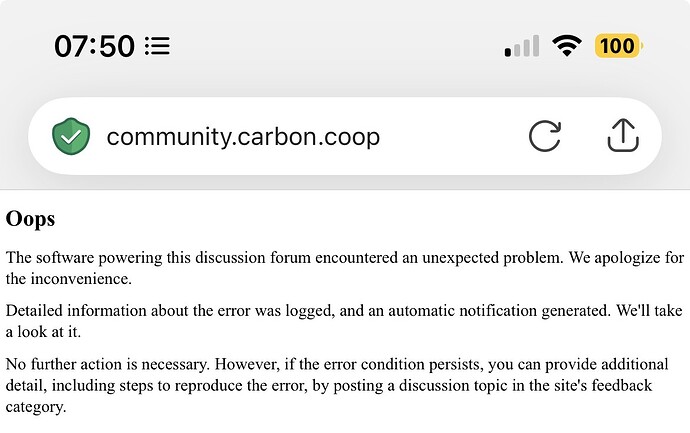Tap the Wi-Fi status icon
The image size is (690, 433).
(x=567, y=46)
